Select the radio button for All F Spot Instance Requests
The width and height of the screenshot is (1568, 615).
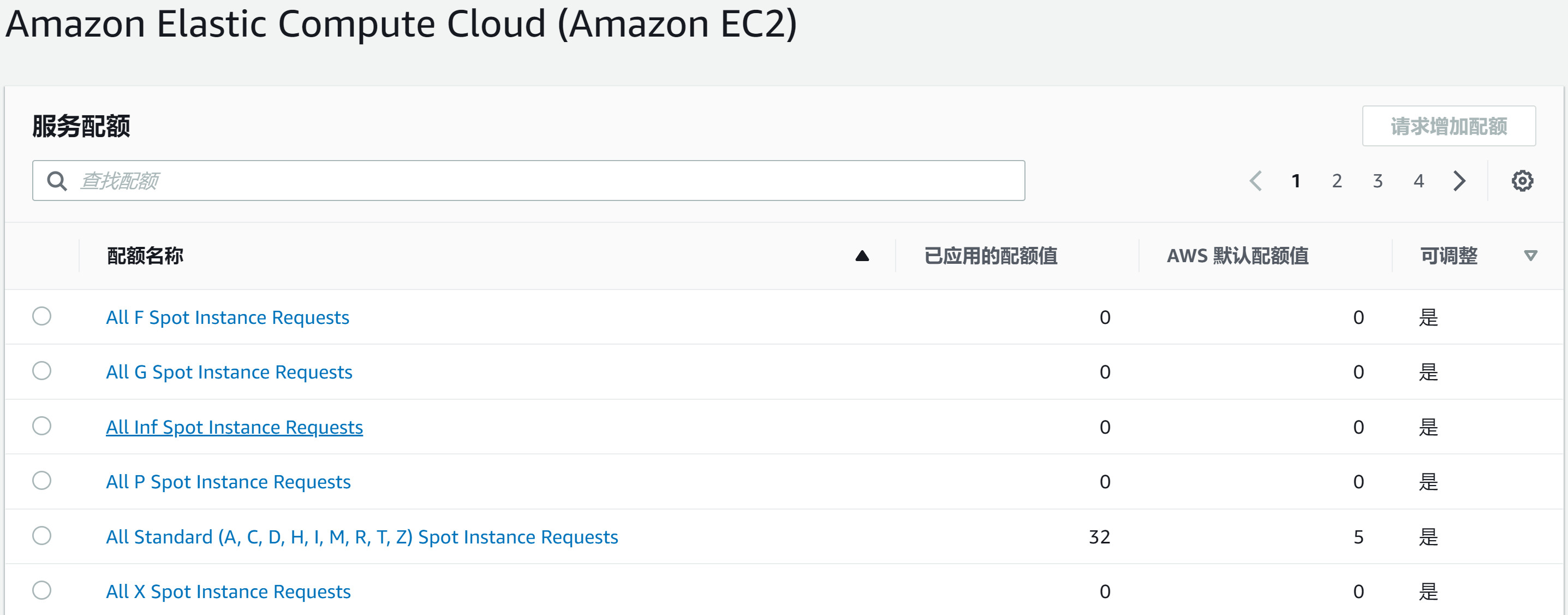point(41,317)
